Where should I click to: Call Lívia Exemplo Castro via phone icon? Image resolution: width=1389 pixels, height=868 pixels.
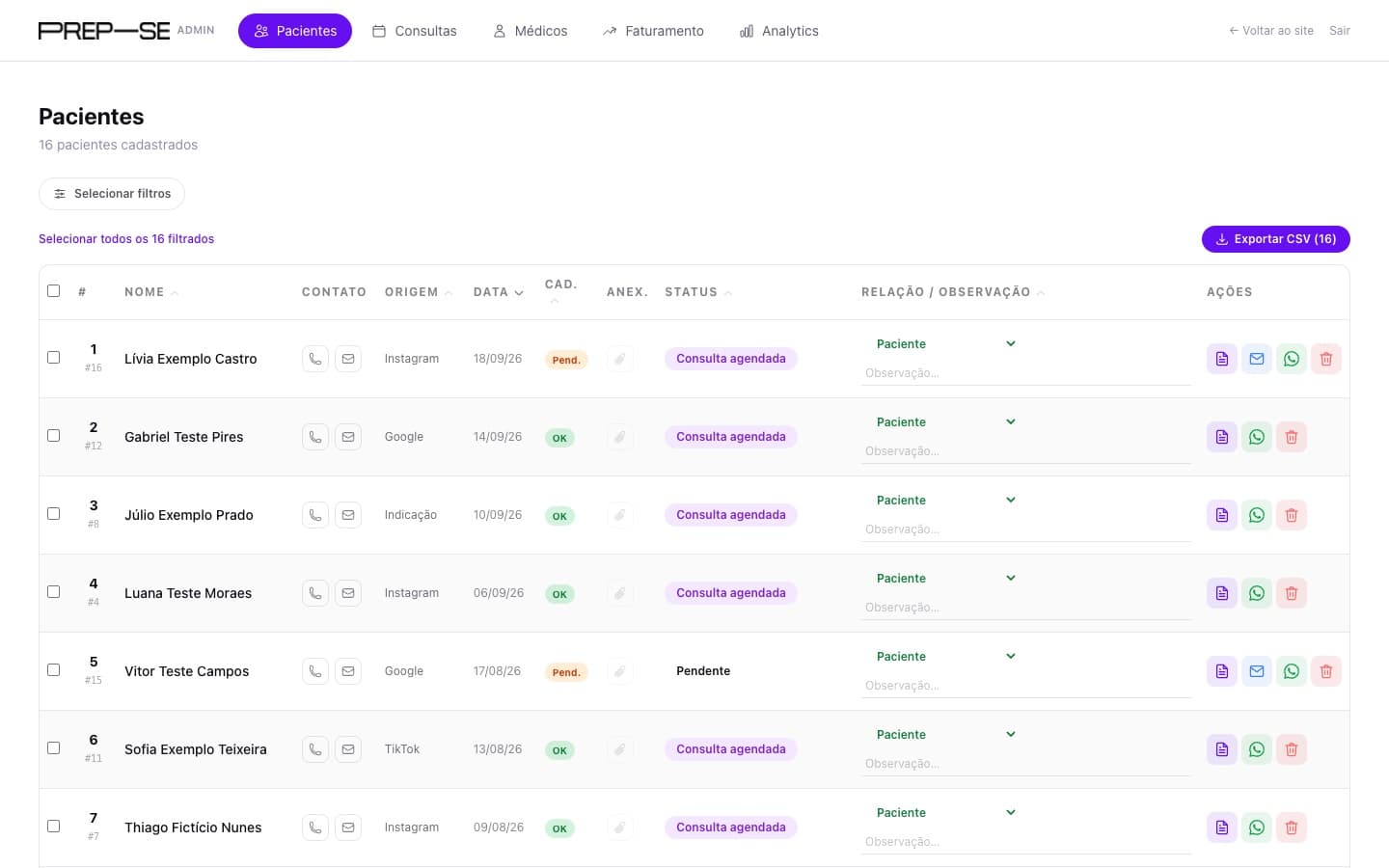tap(315, 359)
